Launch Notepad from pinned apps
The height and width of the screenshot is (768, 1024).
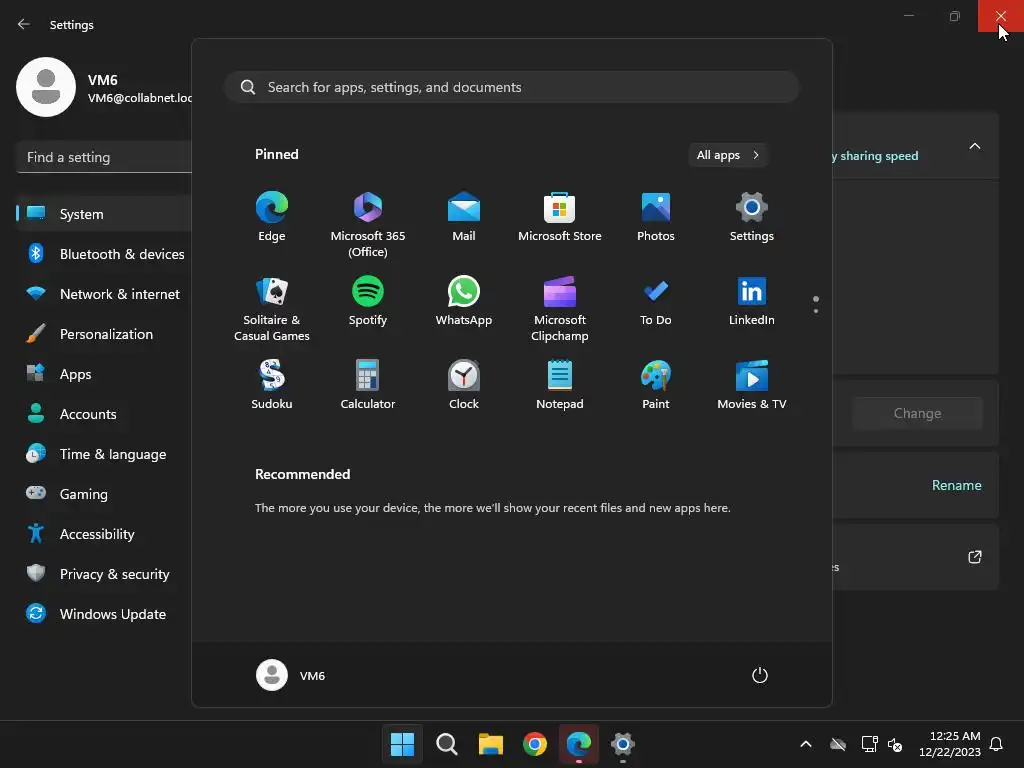tap(560, 385)
